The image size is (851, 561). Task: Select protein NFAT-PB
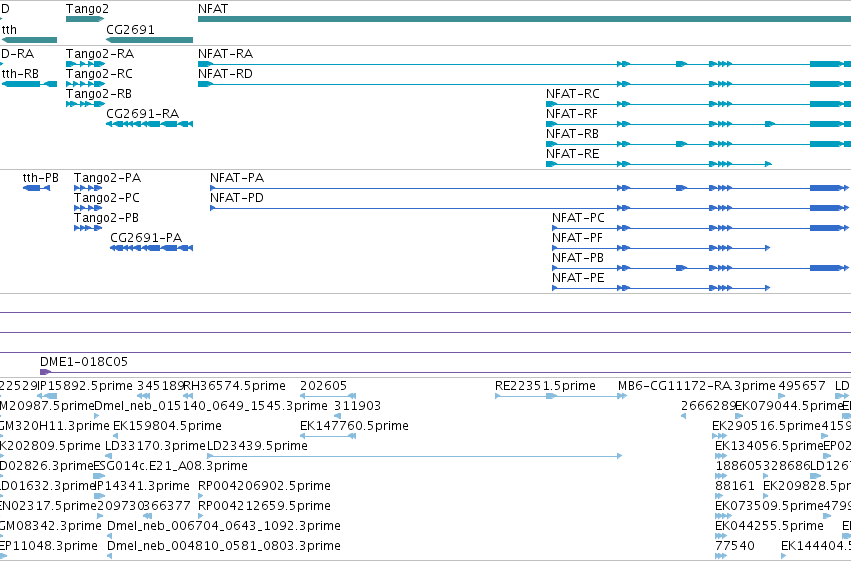click(x=700, y=268)
